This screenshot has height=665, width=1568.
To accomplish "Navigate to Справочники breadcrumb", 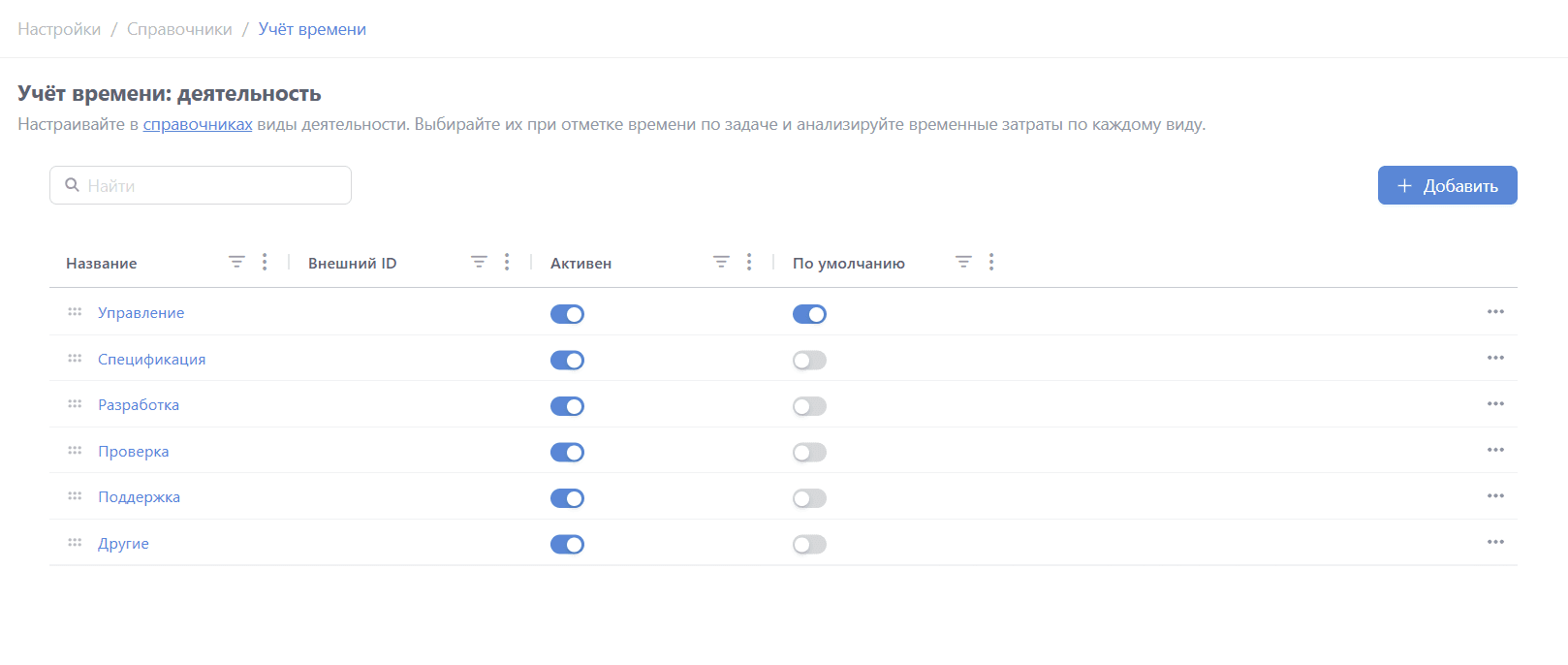I will click(x=179, y=29).
